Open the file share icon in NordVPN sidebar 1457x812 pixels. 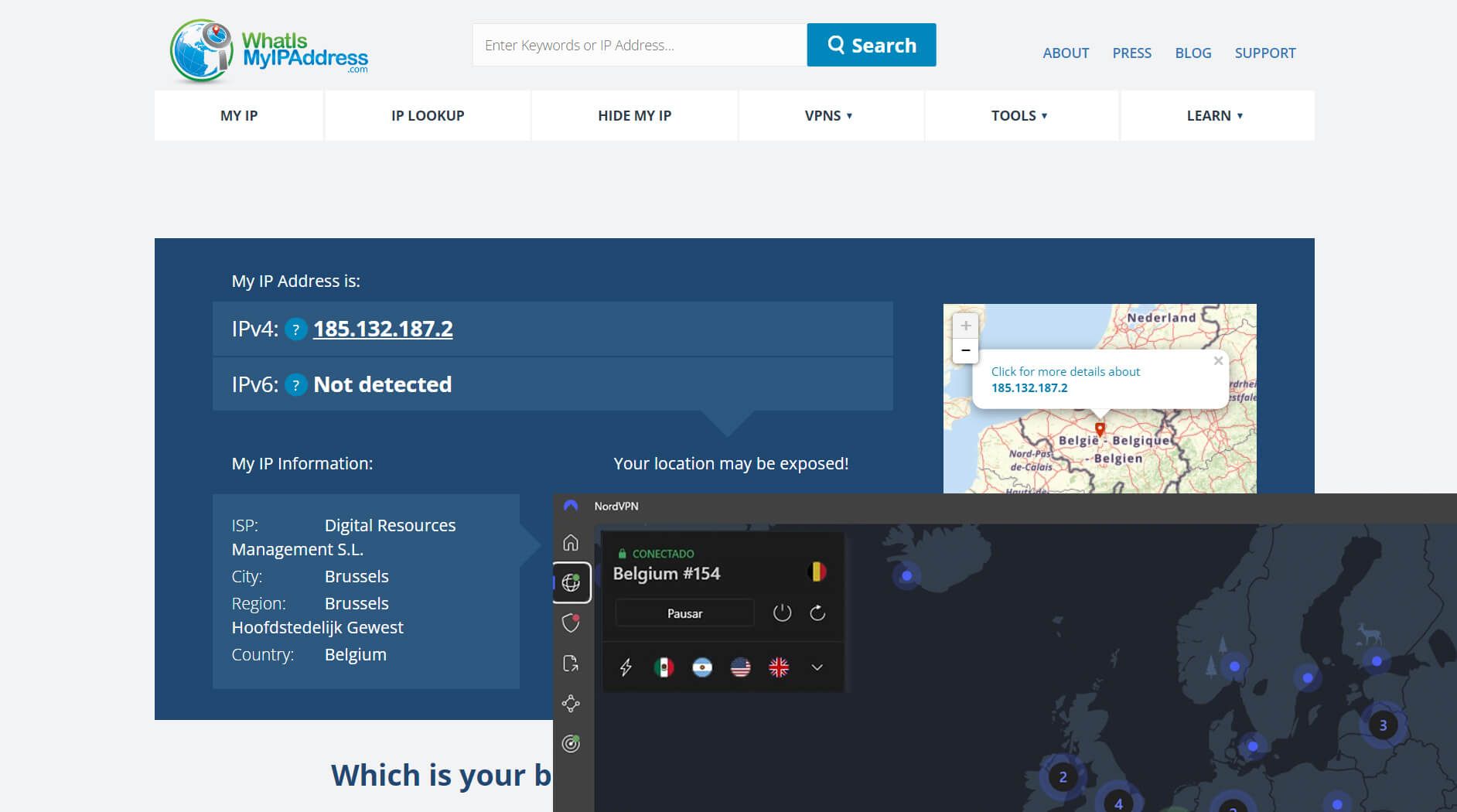click(571, 664)
